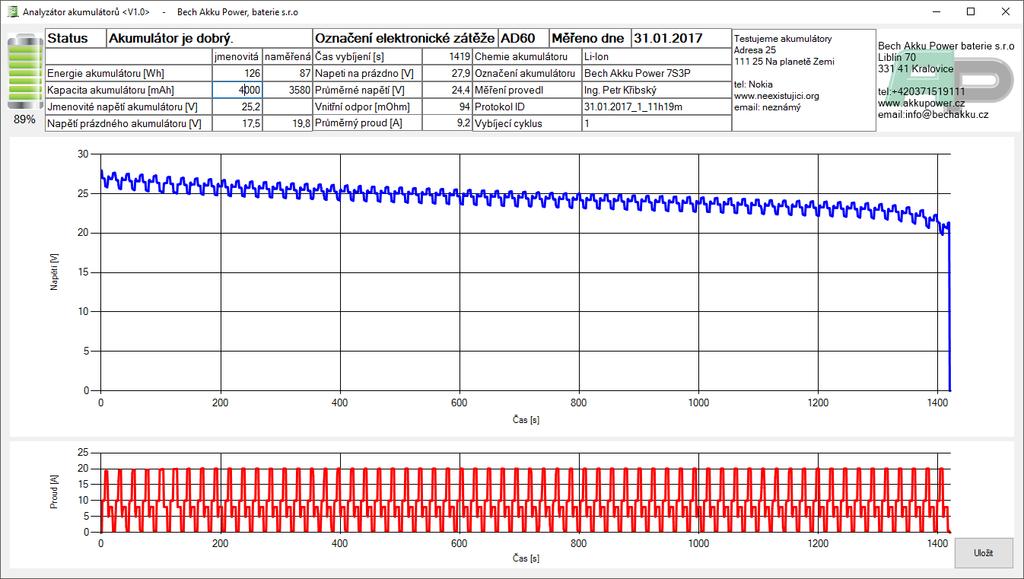This screenshot has width=1024, height=579.
Task: Click the app icon in the title bar
Action: [x=12, y=12]
